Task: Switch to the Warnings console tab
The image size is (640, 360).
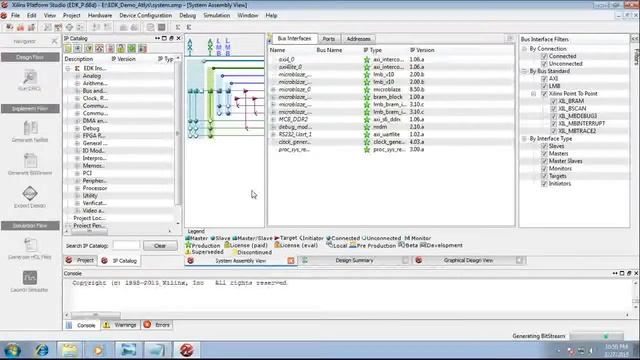Action: click(120, 325)
